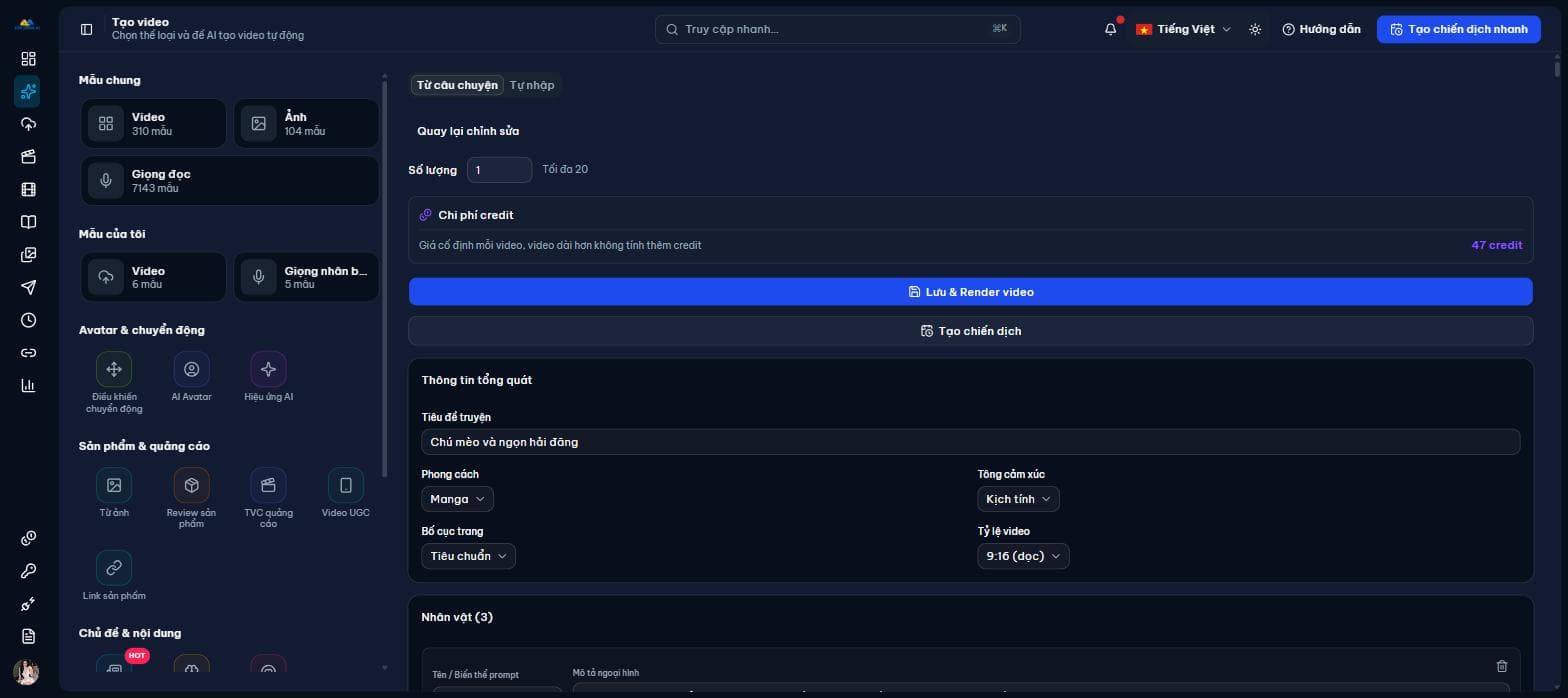Open the cloud upload icon in sidebar
The height and width of the screenshot is (698, 1568).
click(28, 124)
